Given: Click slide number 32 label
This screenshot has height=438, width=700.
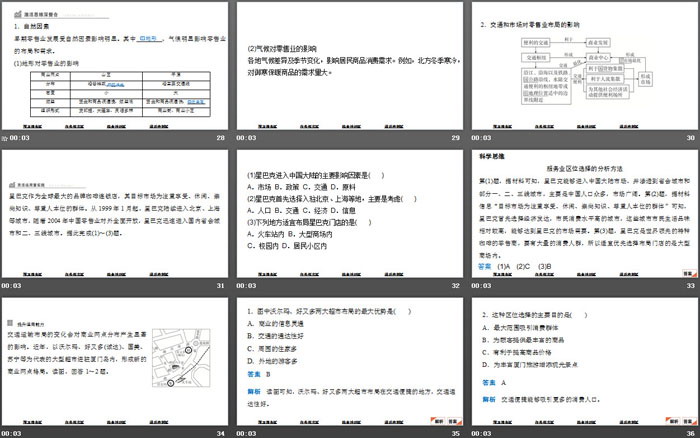Looking at the screenshot, I should click(x=455, y=286).
